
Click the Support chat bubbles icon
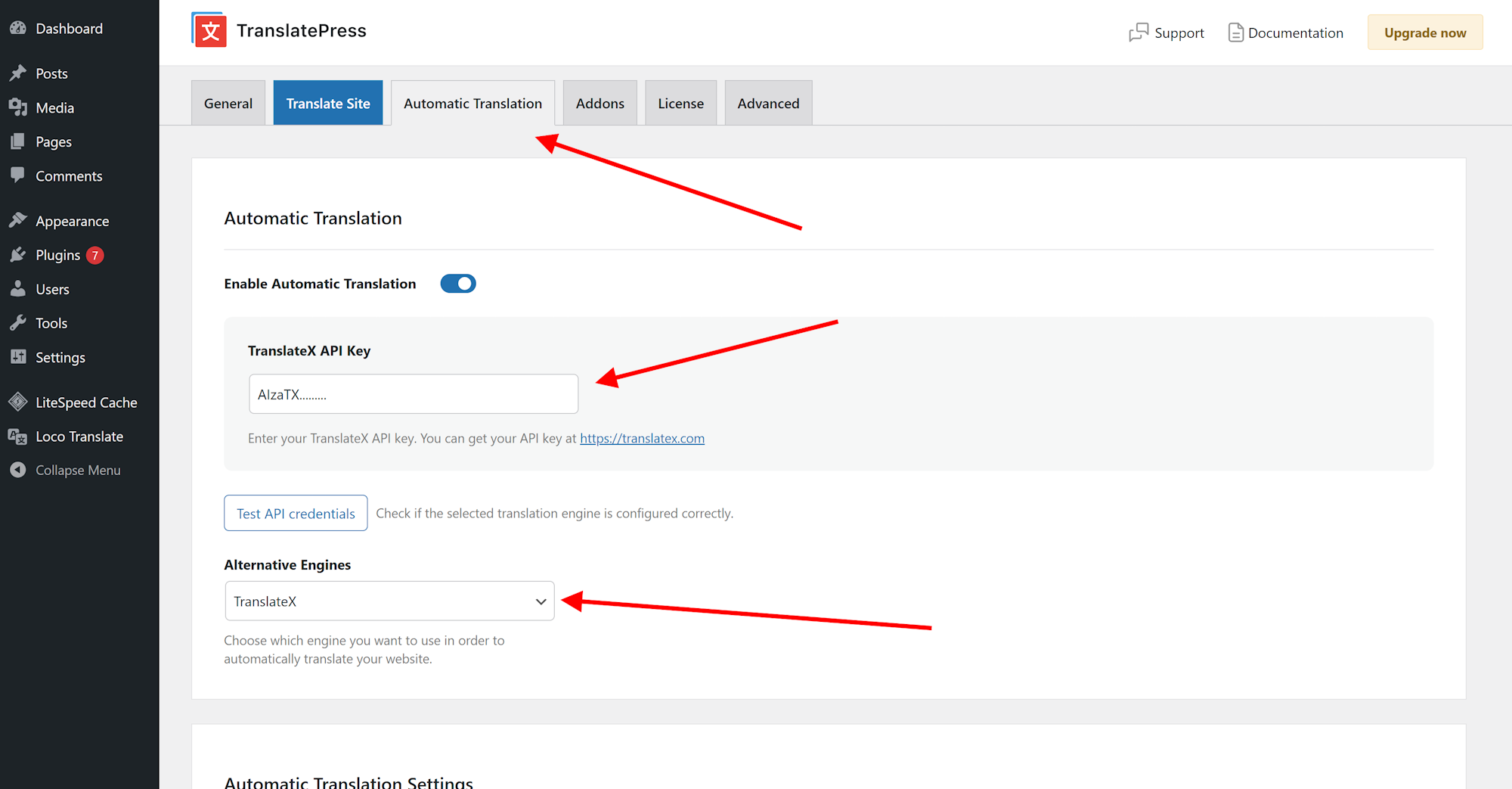(x=1139, y=33)
